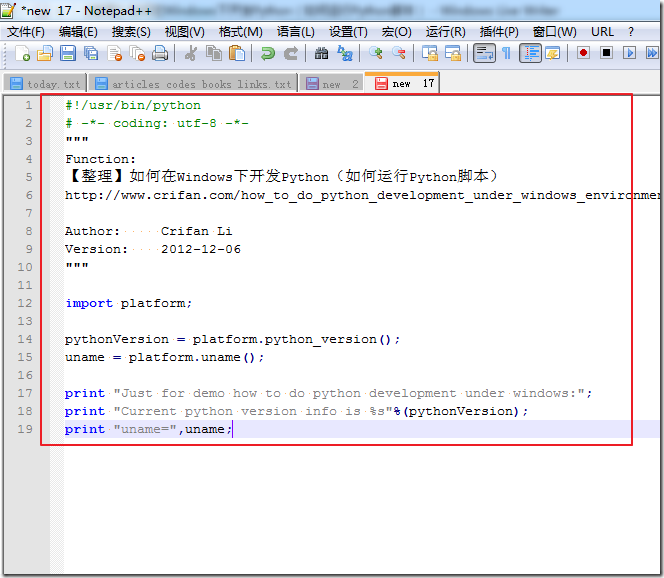The height and width of the screenshot is (578, 664).
Task: Start macro recording with red dot
Action: [x=584, y=53]
